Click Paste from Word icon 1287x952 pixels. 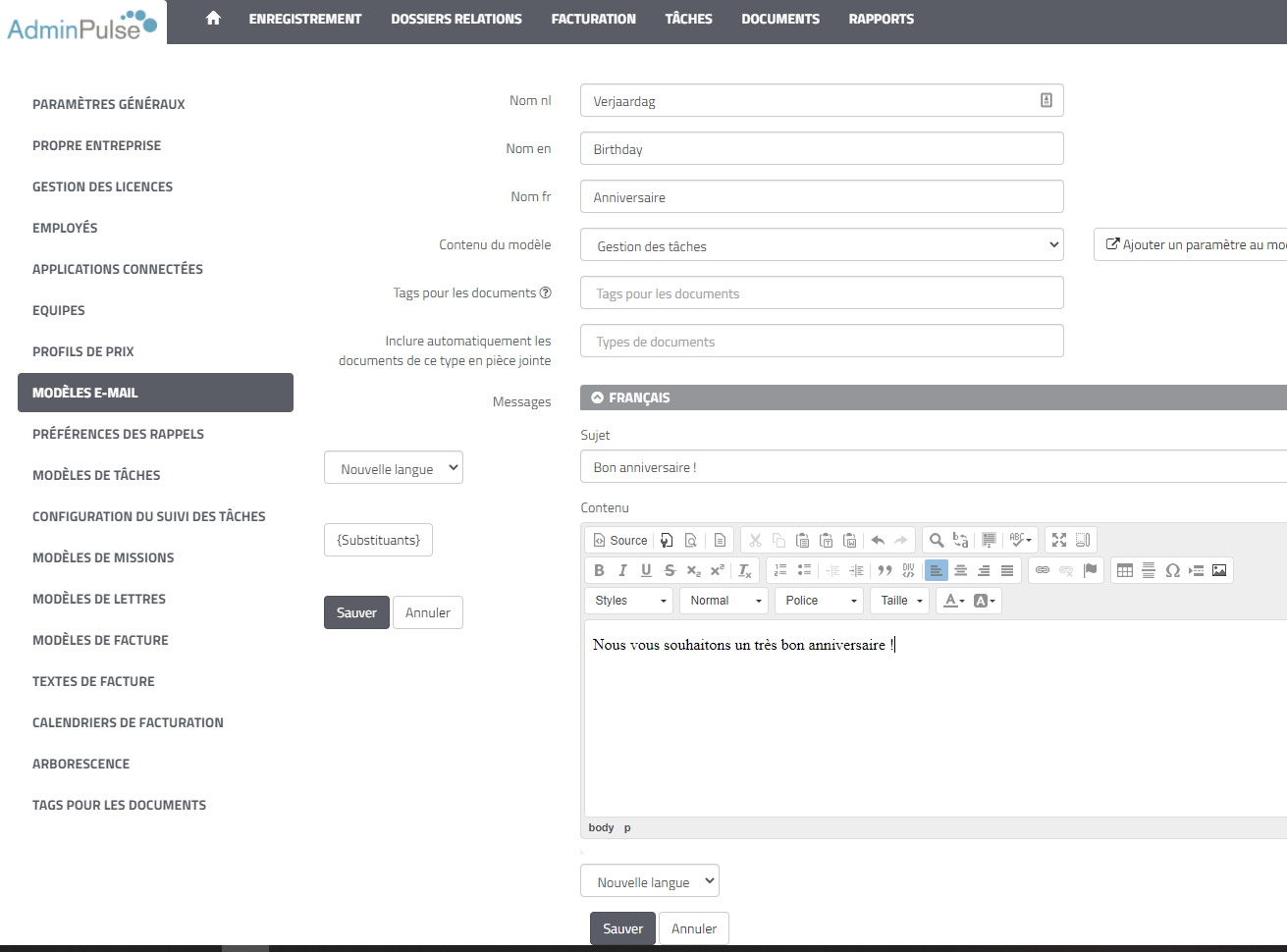pyautogui.click(x=850, y=540)
